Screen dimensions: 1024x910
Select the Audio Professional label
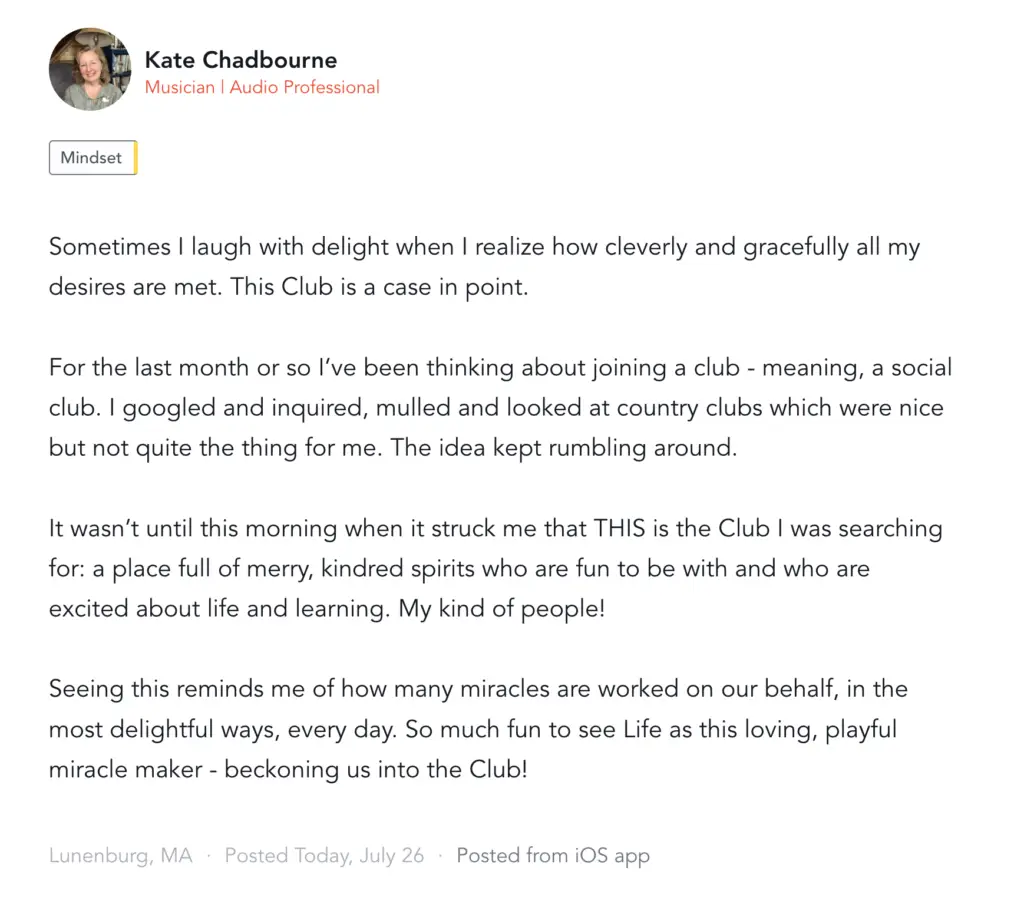[x=304, y=88]
